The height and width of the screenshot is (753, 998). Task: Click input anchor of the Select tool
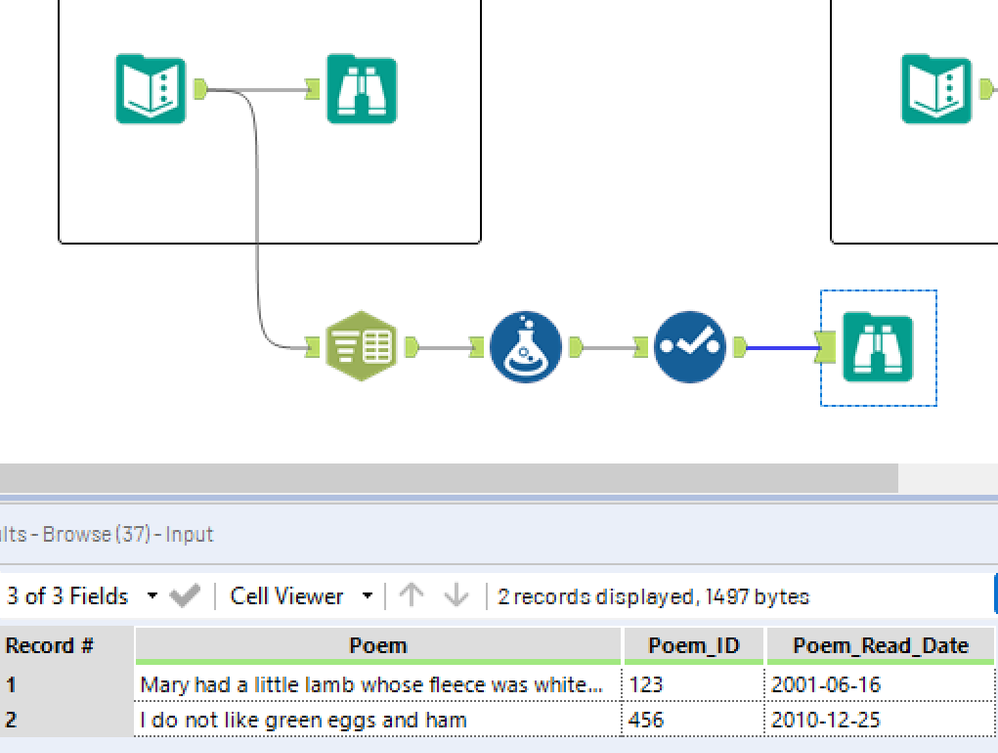640,347
